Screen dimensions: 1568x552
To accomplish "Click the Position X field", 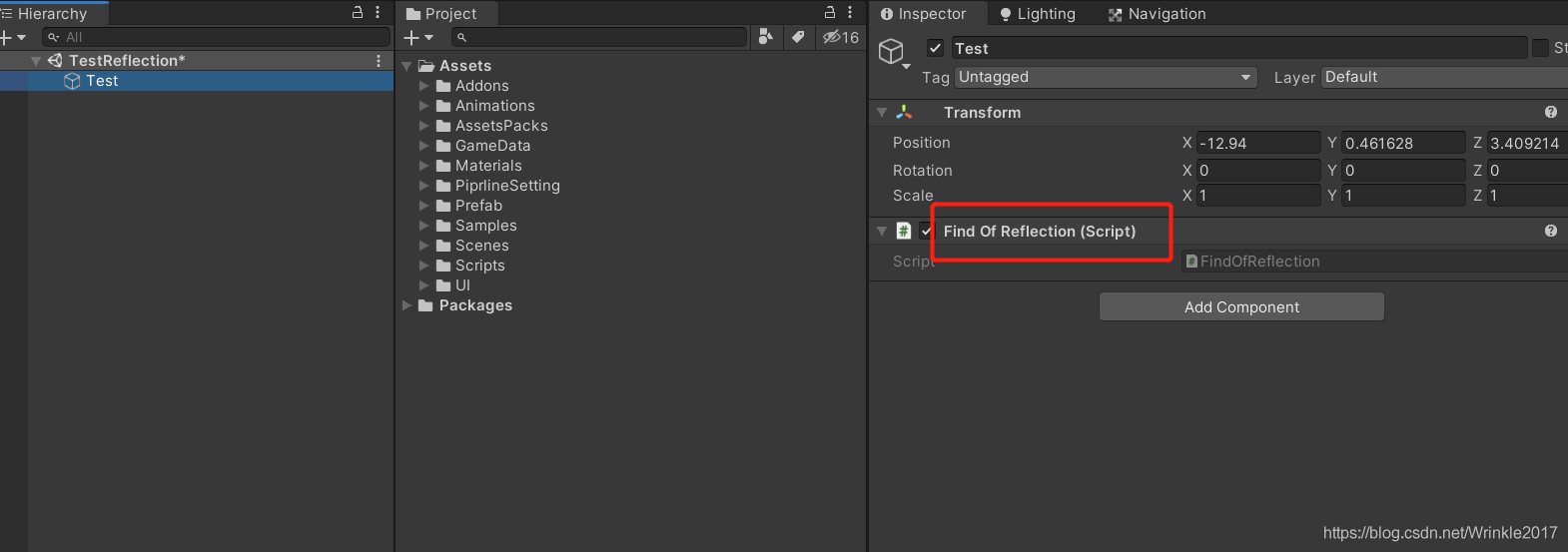I will [x=1258, y=143].
